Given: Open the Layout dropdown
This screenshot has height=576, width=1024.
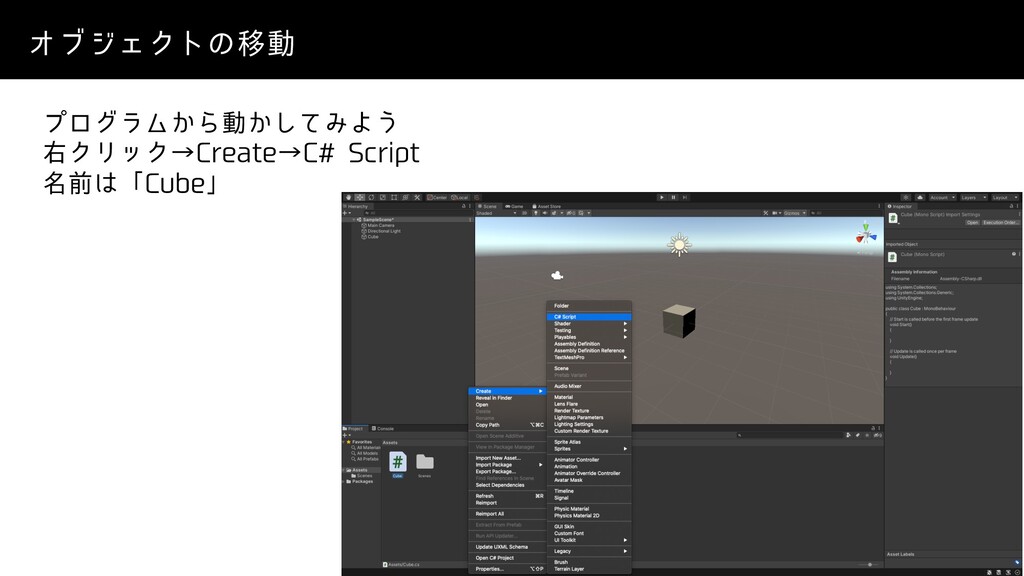Looking at the screenshot, I should pos(1005,197).
